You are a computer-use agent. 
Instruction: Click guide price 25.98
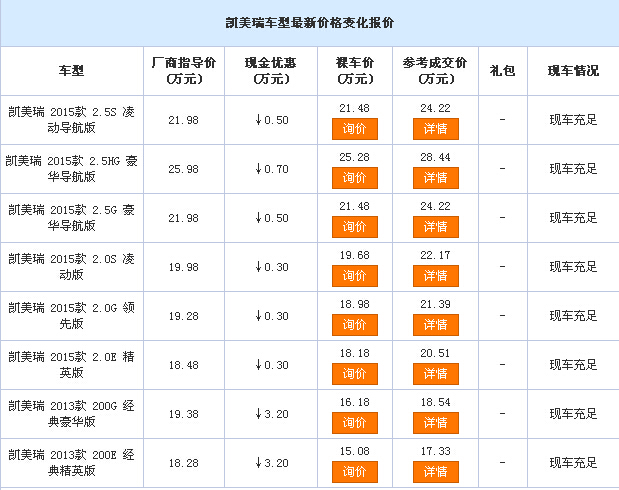pyautogui.click(x=184, y=169)
